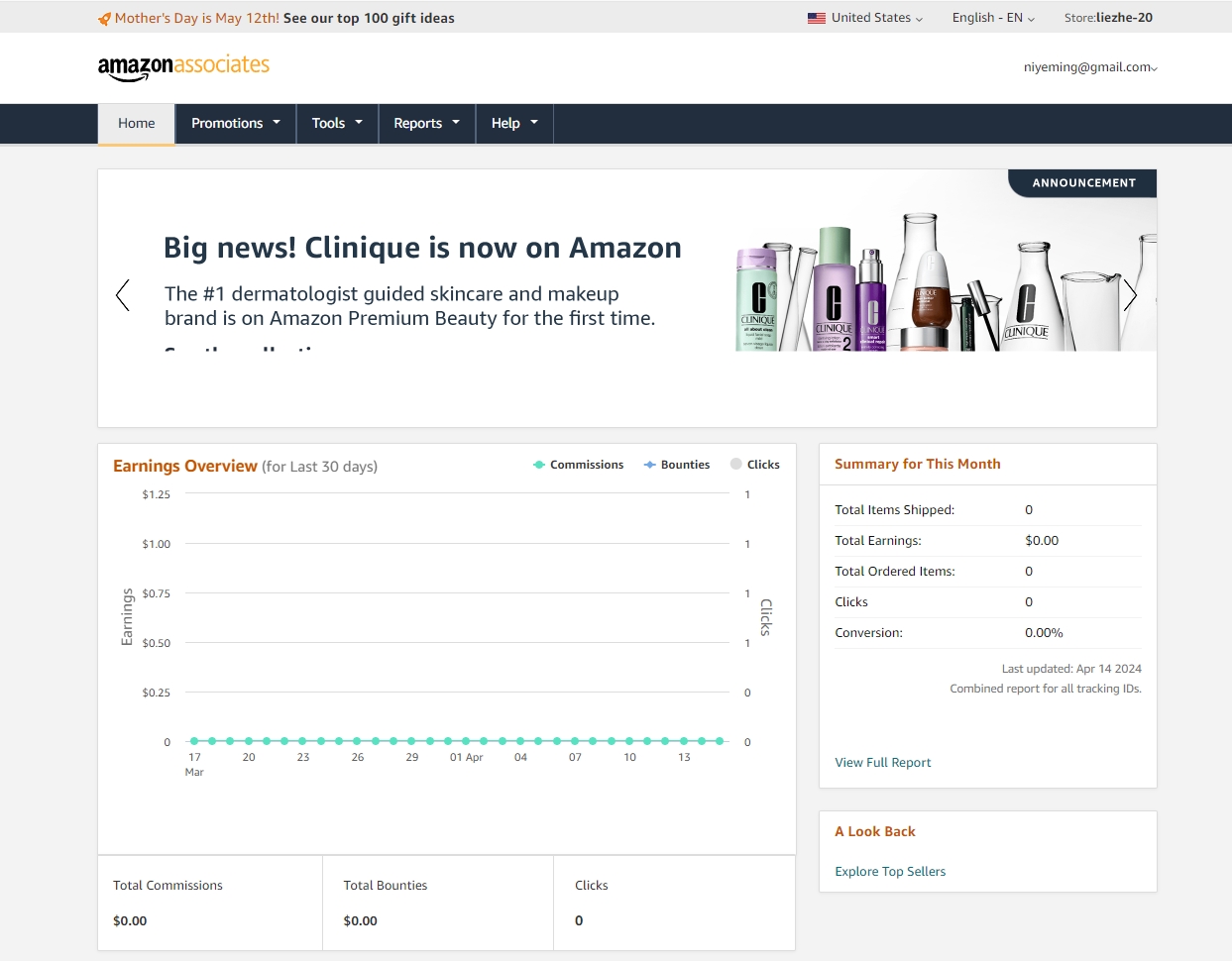The image size is (1232, 961).
Task: Open the Tools dropdown menu
Action: pos(337,124)
